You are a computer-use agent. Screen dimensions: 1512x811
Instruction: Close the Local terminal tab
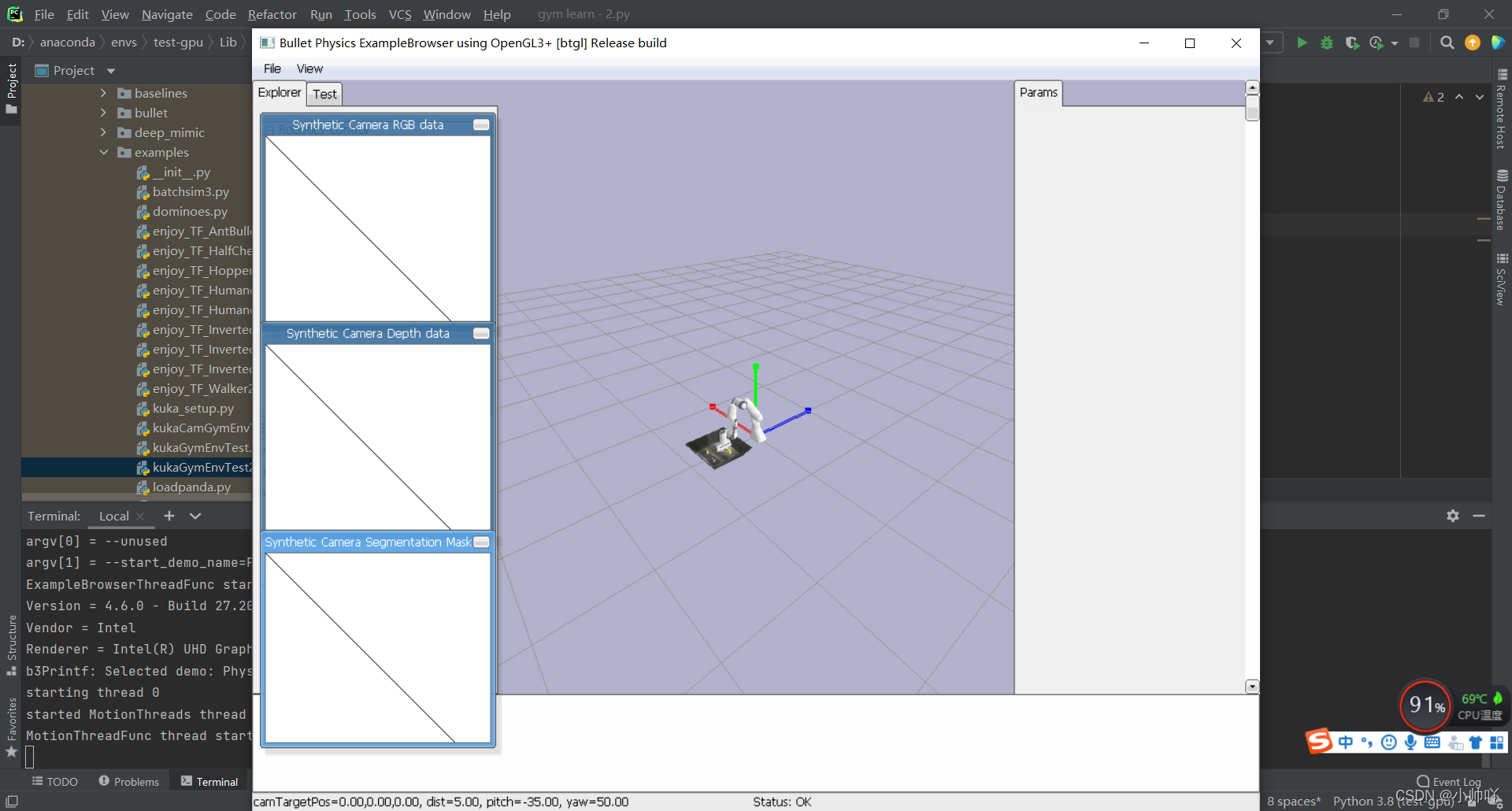[x=140, y=517]
